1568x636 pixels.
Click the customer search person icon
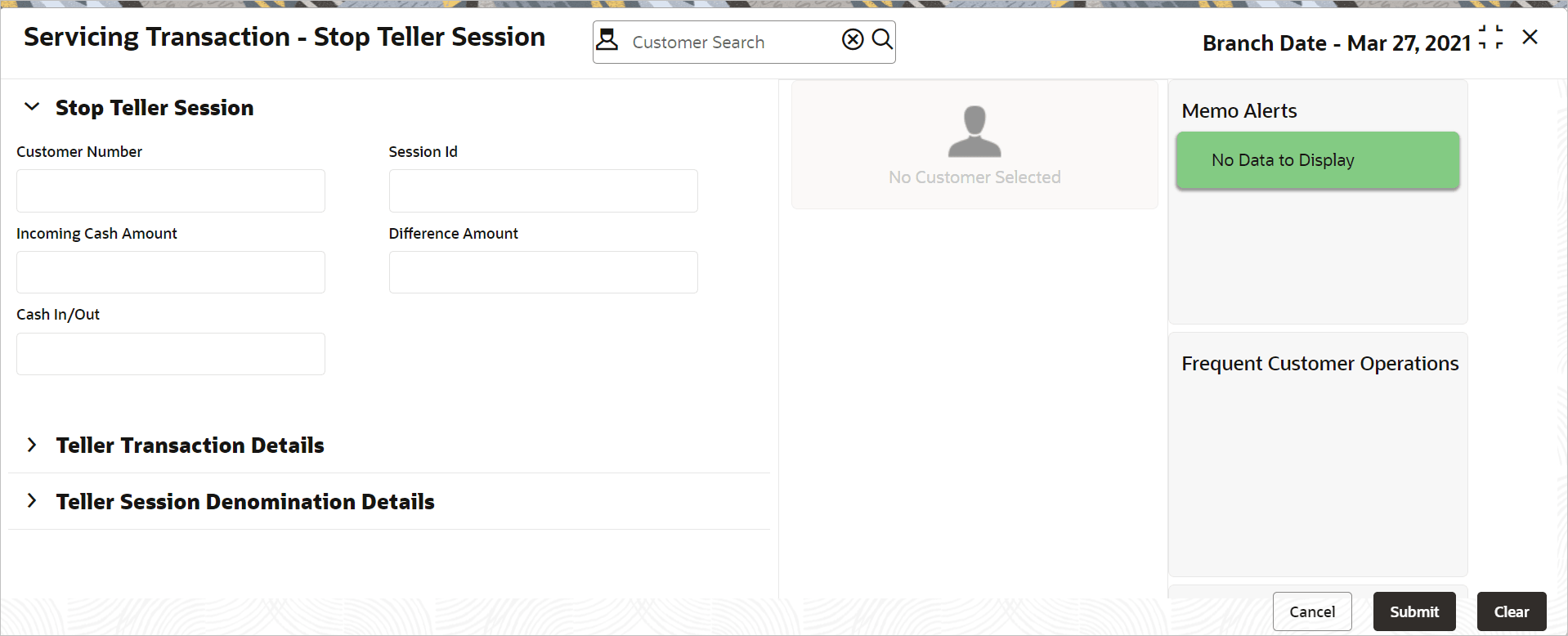click(x=607, y=40)
